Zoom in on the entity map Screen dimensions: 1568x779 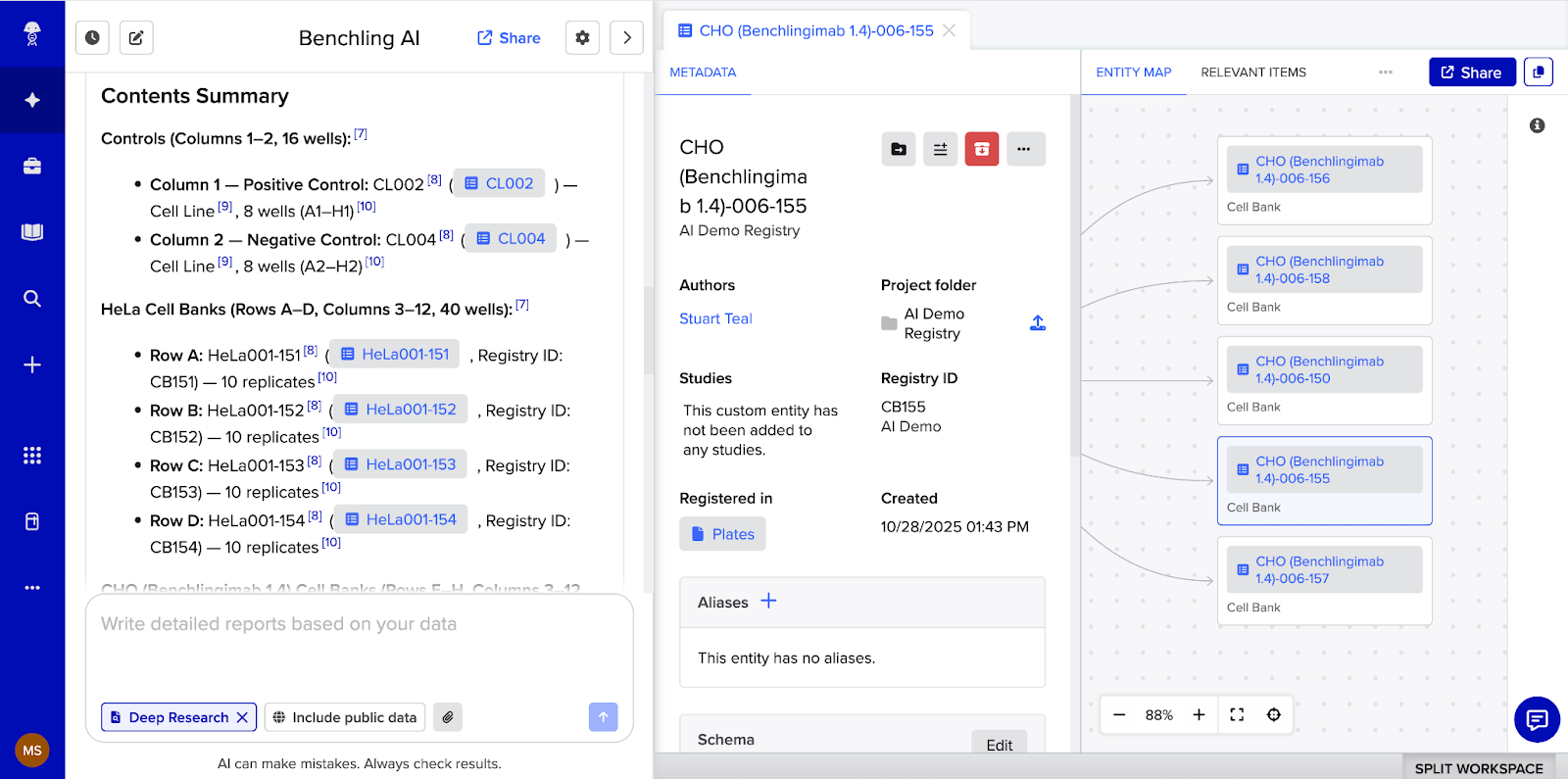pos(1199,715)
